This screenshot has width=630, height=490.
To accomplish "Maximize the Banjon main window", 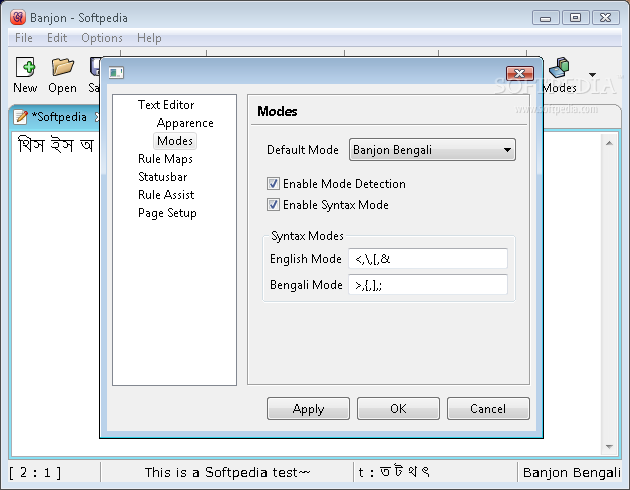I will 575,18.
